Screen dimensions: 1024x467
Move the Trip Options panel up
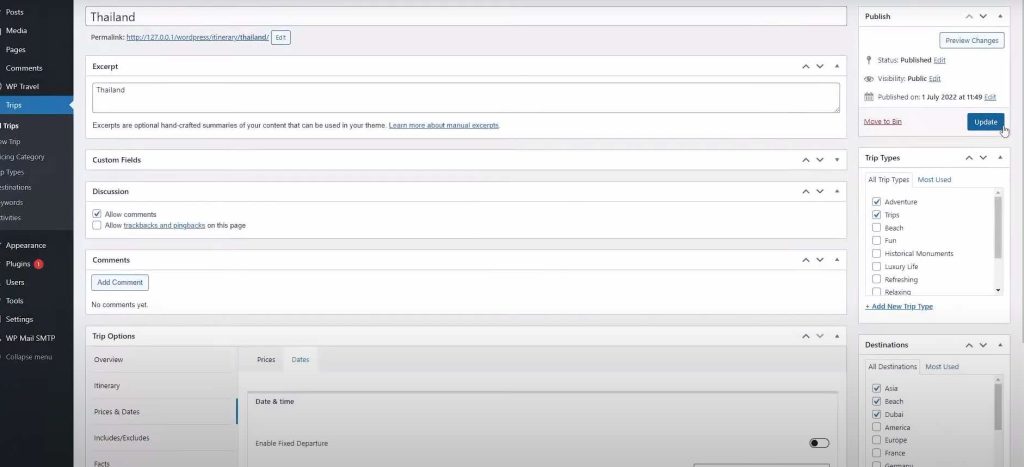[805, 336]
